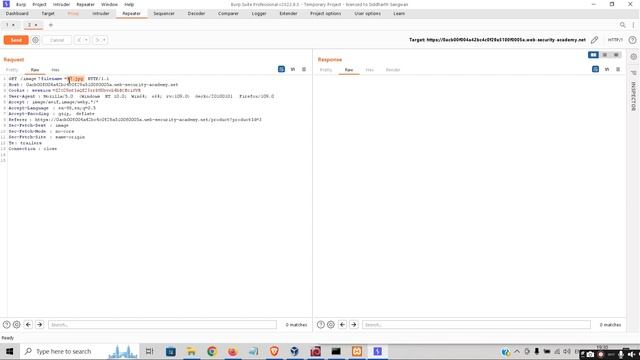The width and height of the screenshot is (640, 360).
Task: Select the Raw response tab
Action: (349, 70)
